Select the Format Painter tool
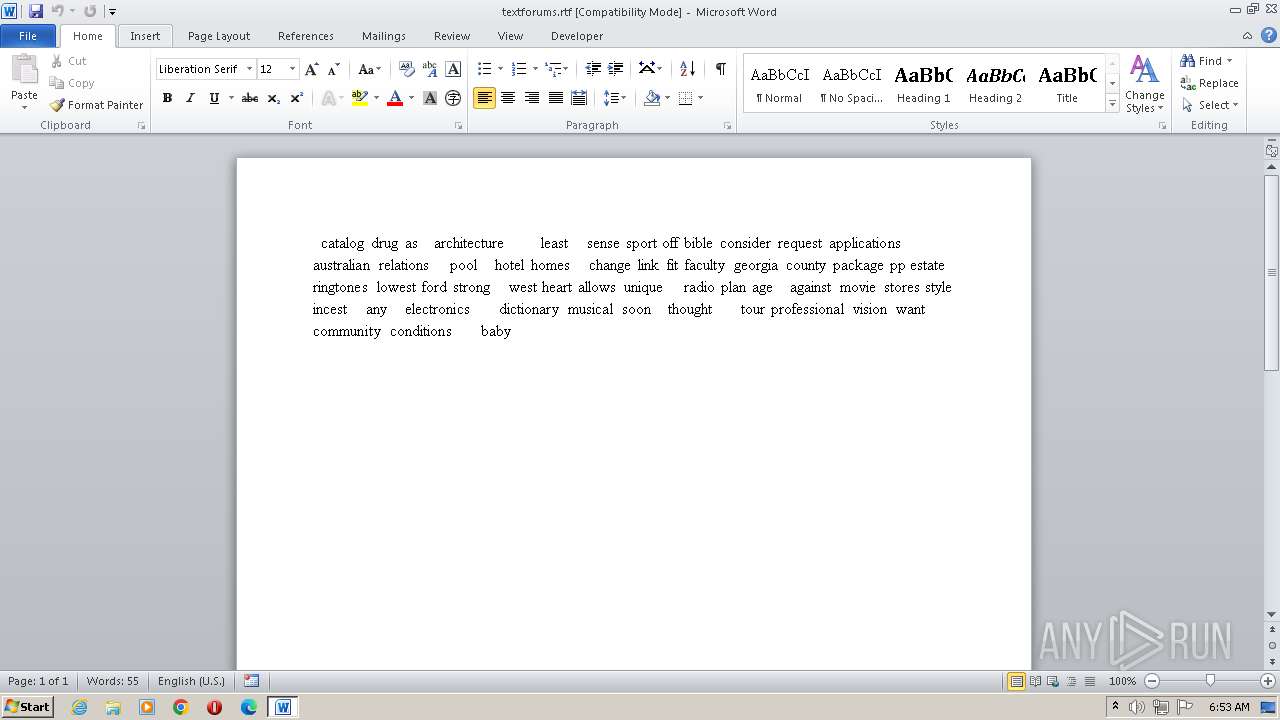The height and width of the screenshot is (720, 1280). tap(96, 105)
